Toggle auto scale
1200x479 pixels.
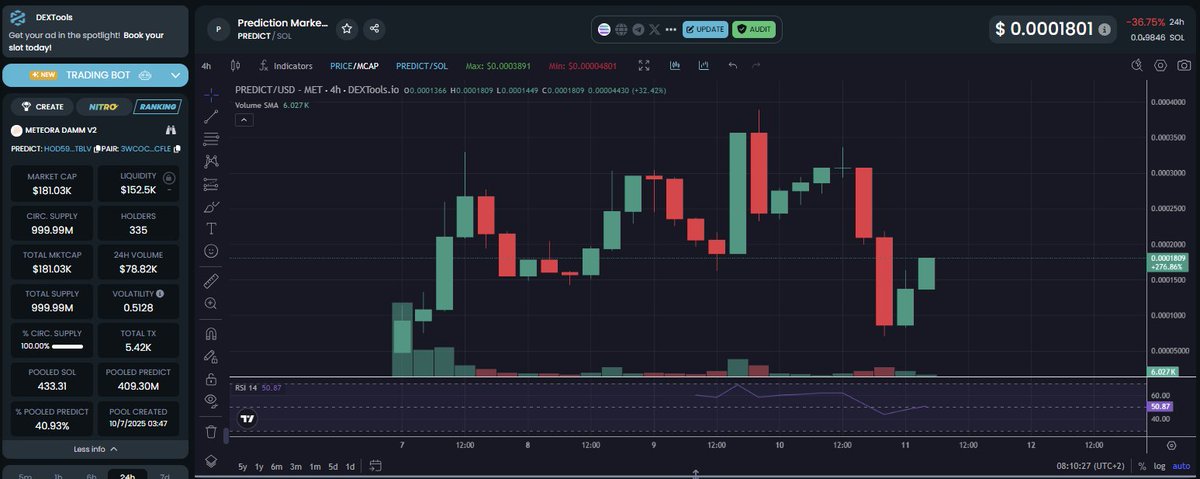tap(1180, 466)
